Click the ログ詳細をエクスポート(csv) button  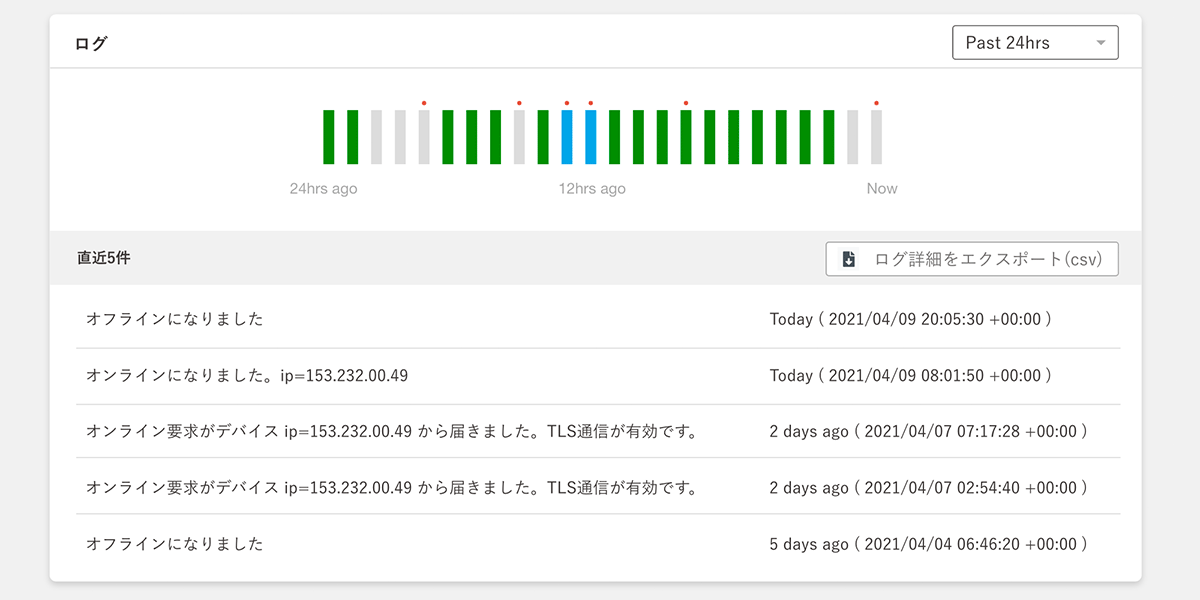coord(971,259)
